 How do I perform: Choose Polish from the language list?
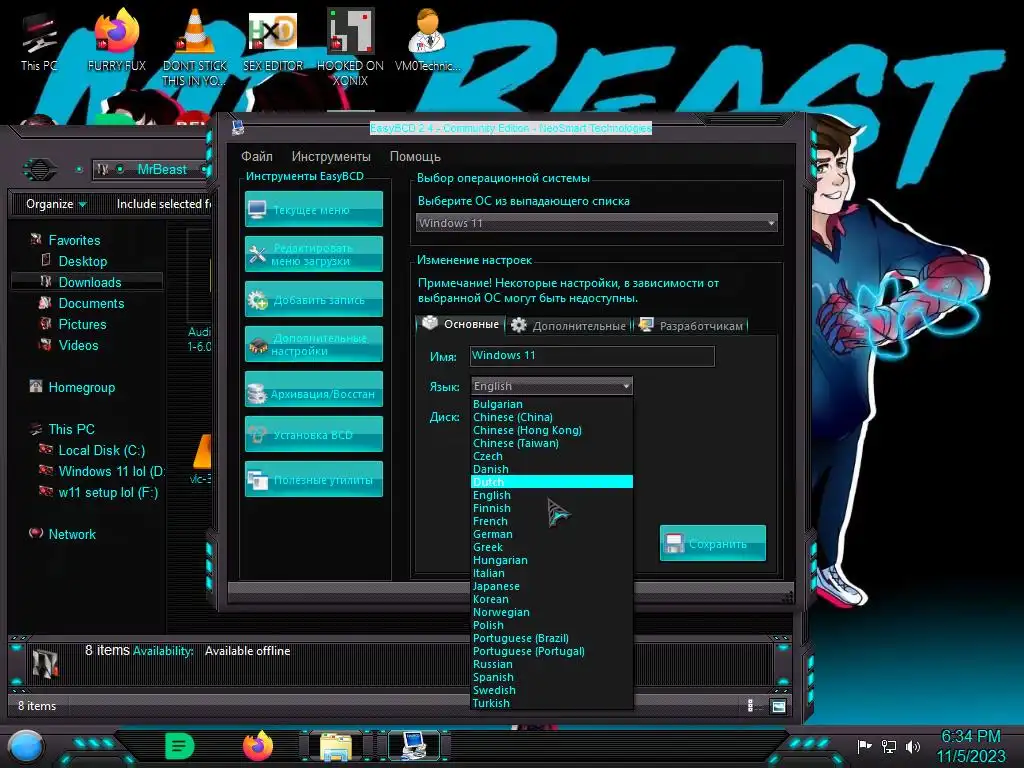551,626
